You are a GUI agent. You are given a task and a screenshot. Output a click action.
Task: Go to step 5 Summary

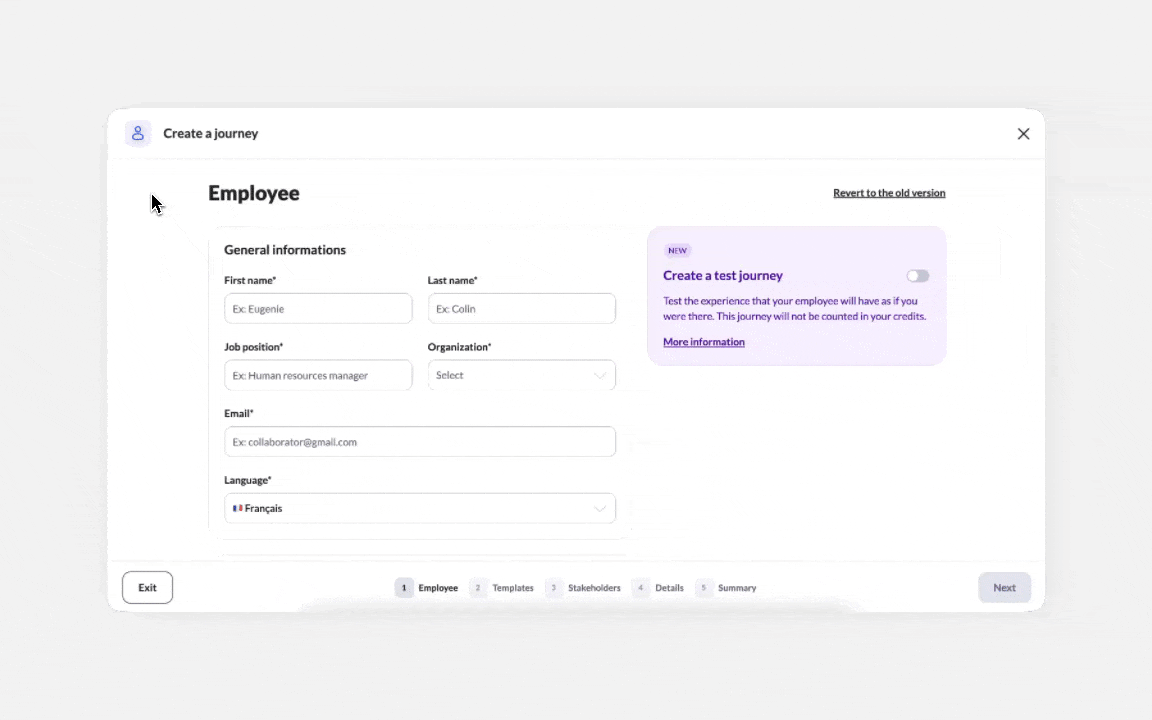click(726, 588)
